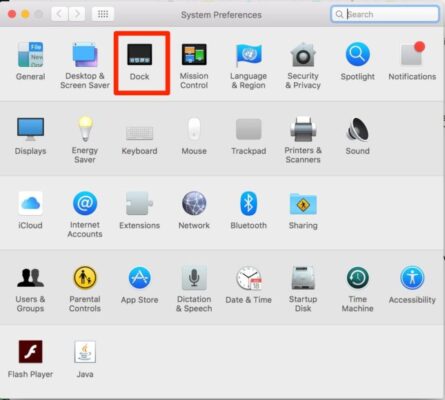This screenshot has height=400, width=445.
Task: Click the Show All grid button
Action: pyautogui.click(x=103, y=14)
